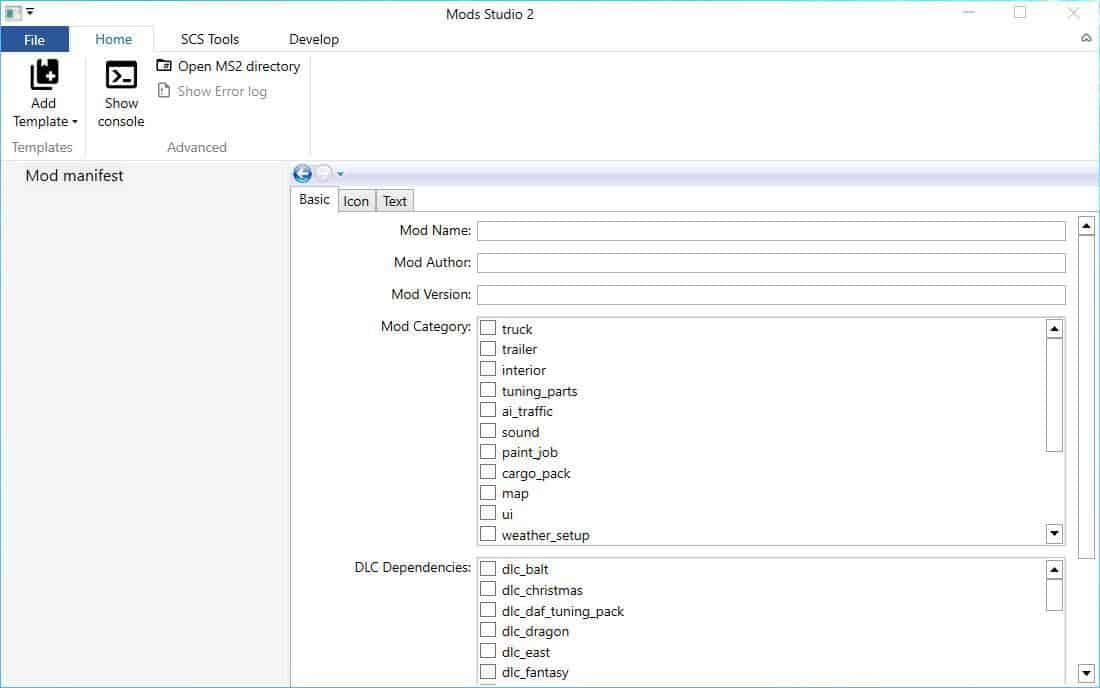Click the forward navigation button
Viewport: 1100px width, 688px height.
(x=322, y=173)
